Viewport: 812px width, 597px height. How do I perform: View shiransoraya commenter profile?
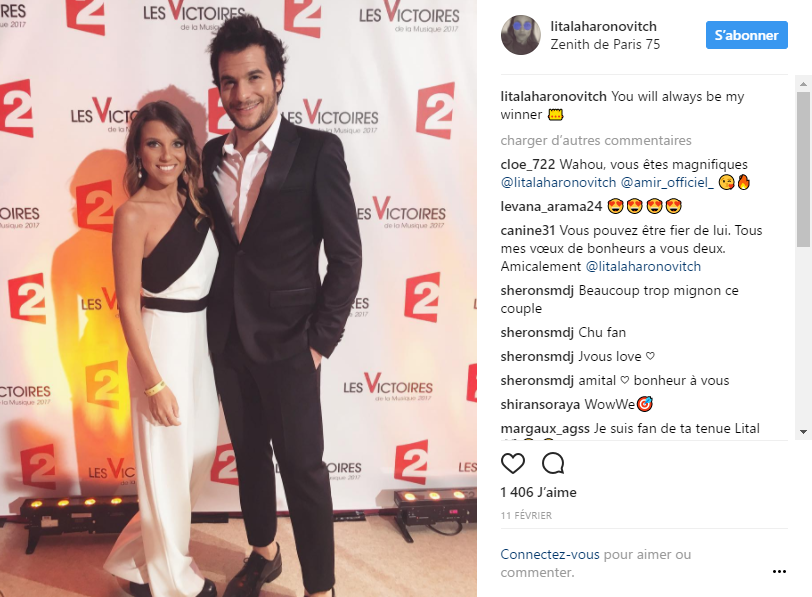[540, 404]
